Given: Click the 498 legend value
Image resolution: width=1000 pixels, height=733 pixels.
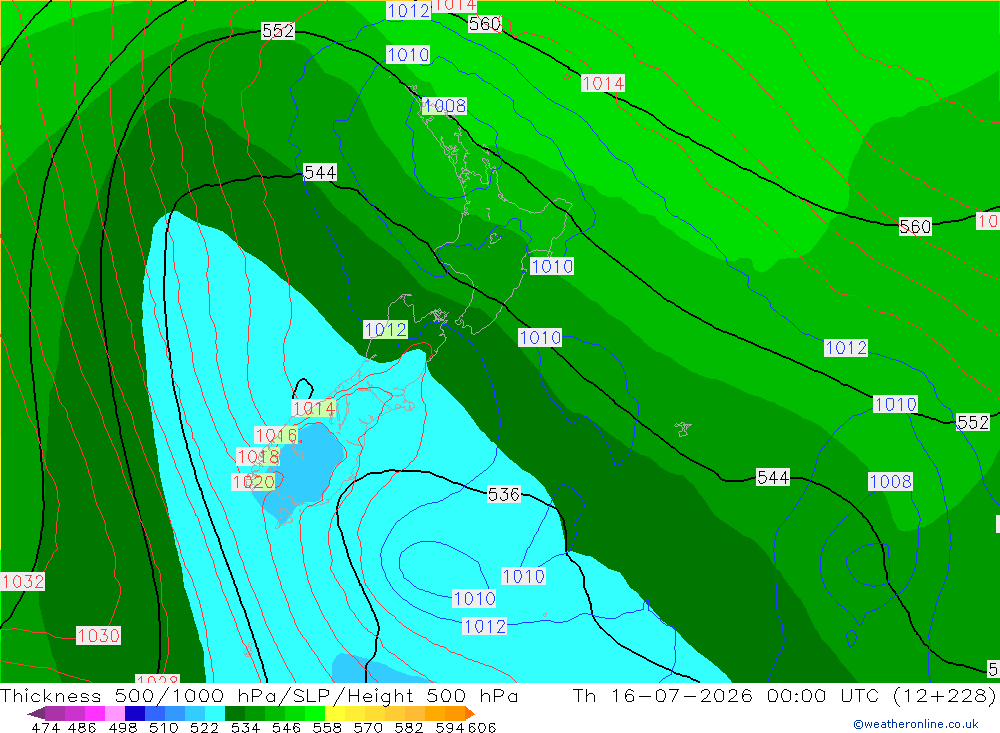Looking at the screenshot, I should point(123,727).
